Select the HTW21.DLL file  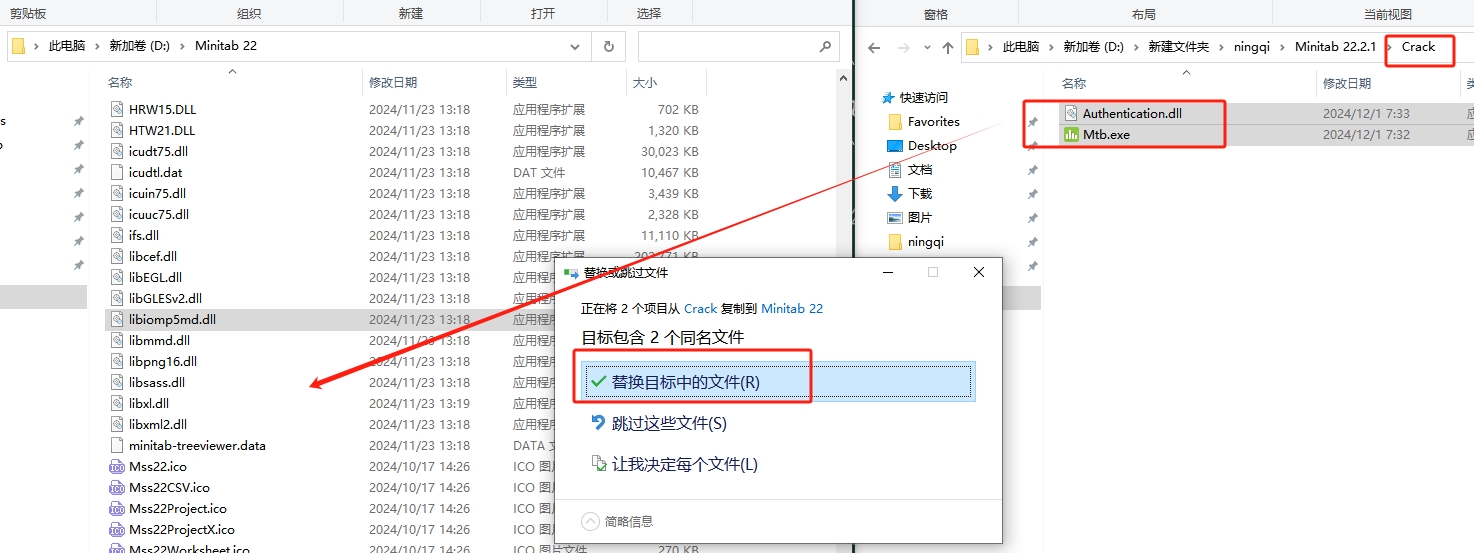pyautogui.click(x=162, y=130)
